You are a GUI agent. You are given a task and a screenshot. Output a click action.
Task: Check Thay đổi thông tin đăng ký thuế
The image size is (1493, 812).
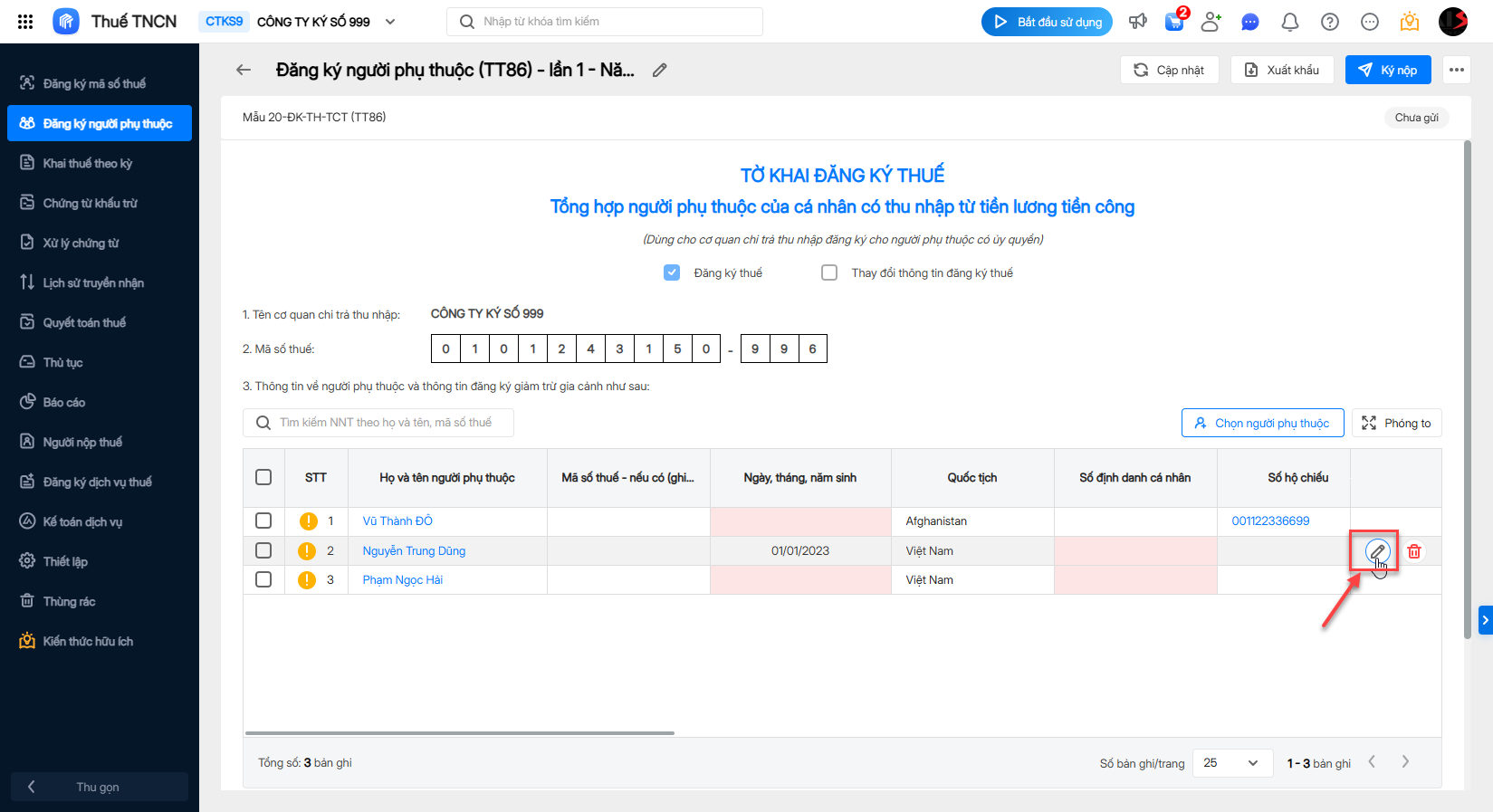(829, 272)
